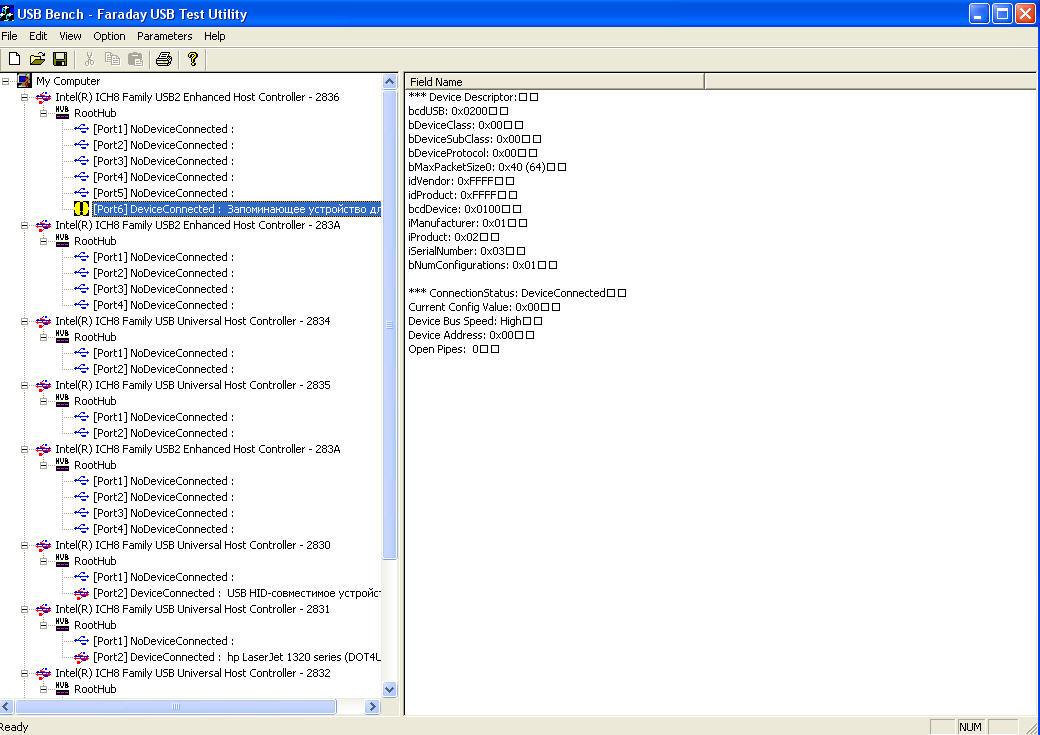Click tree scroll down arrow

[389, 689]
